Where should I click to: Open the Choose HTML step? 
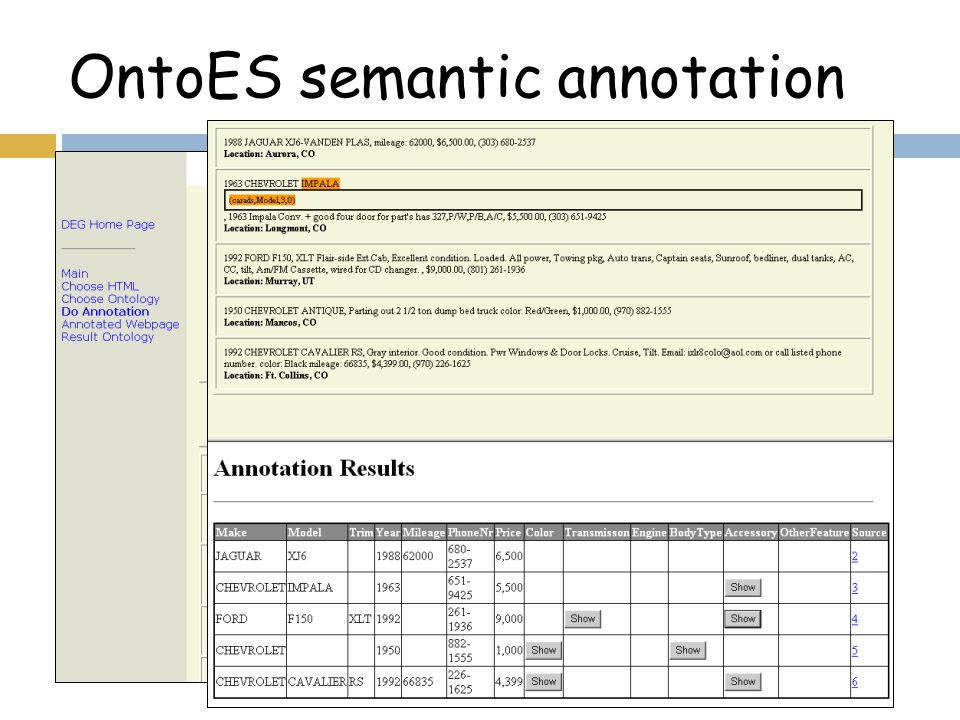click(x=100, y=287)
